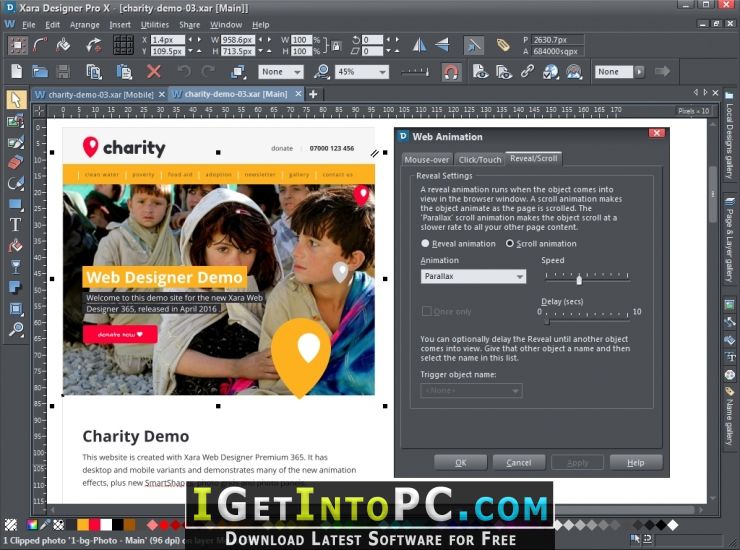Screen dimensions: 740x550
Task: Open the Arrange menu
Action: 84,25
